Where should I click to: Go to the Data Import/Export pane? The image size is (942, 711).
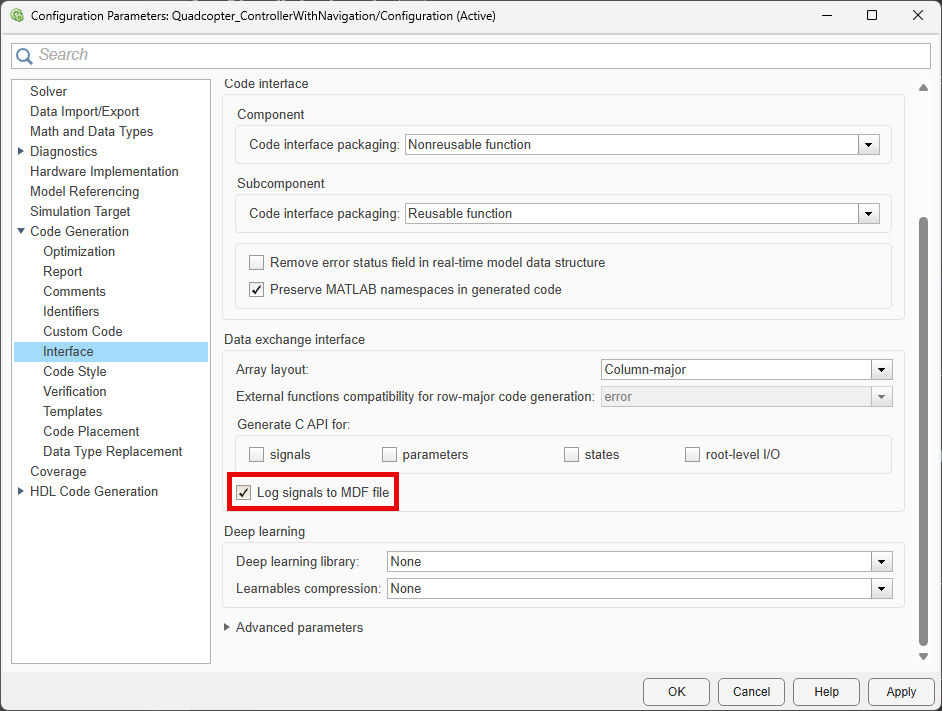[x=85, y=111]
